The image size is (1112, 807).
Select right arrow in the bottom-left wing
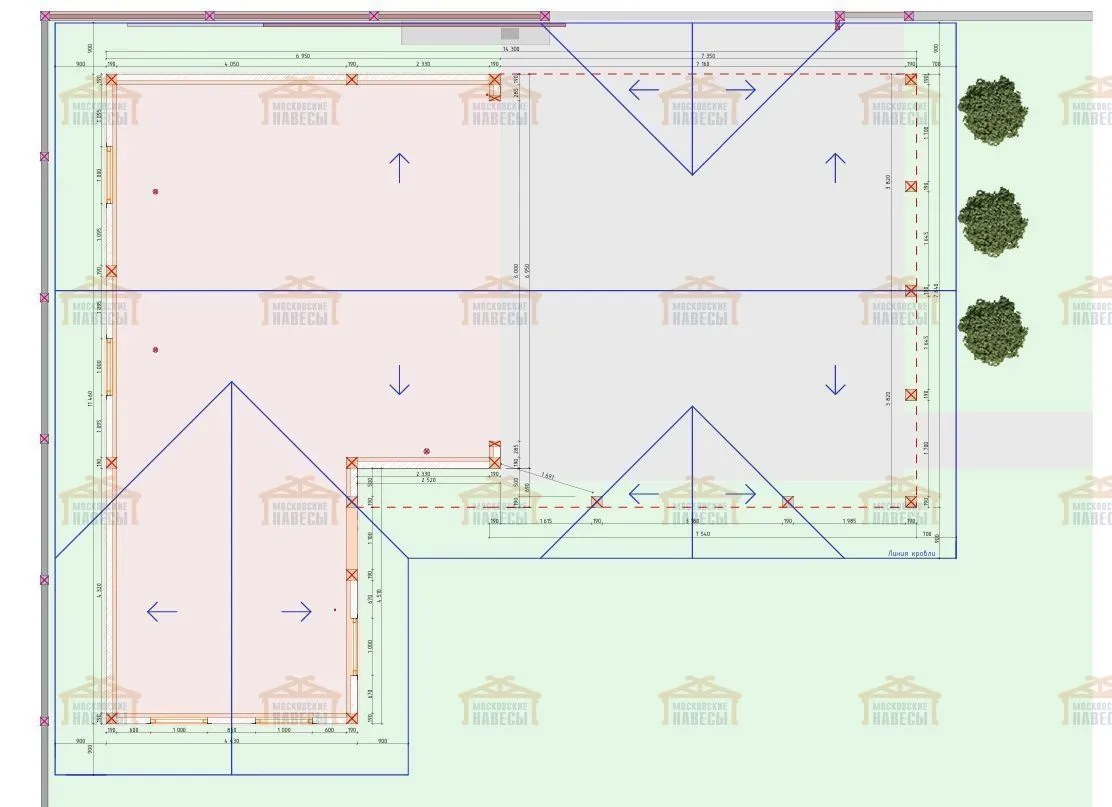point(297,612)
